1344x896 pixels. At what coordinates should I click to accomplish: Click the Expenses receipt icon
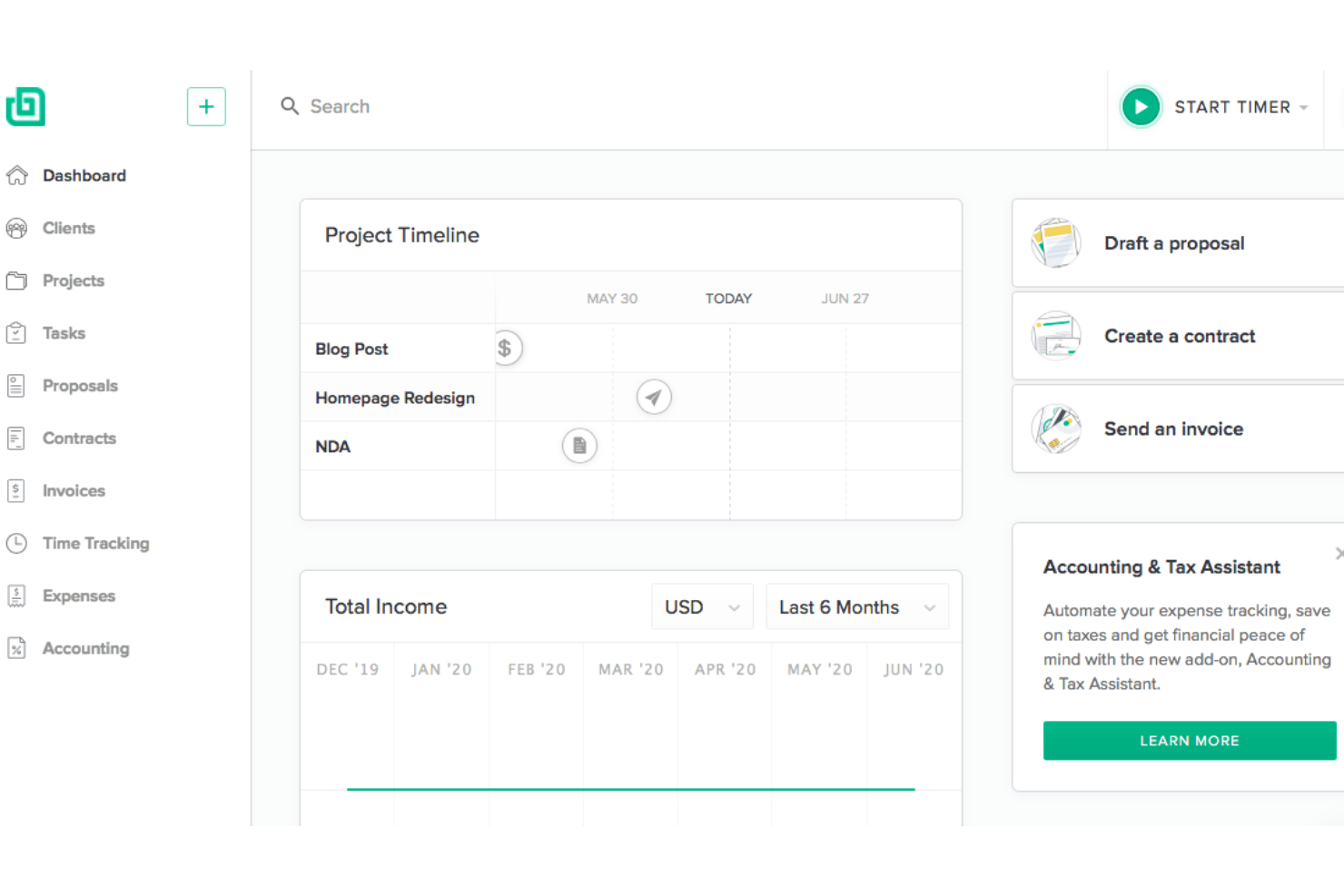pos(16,596)
